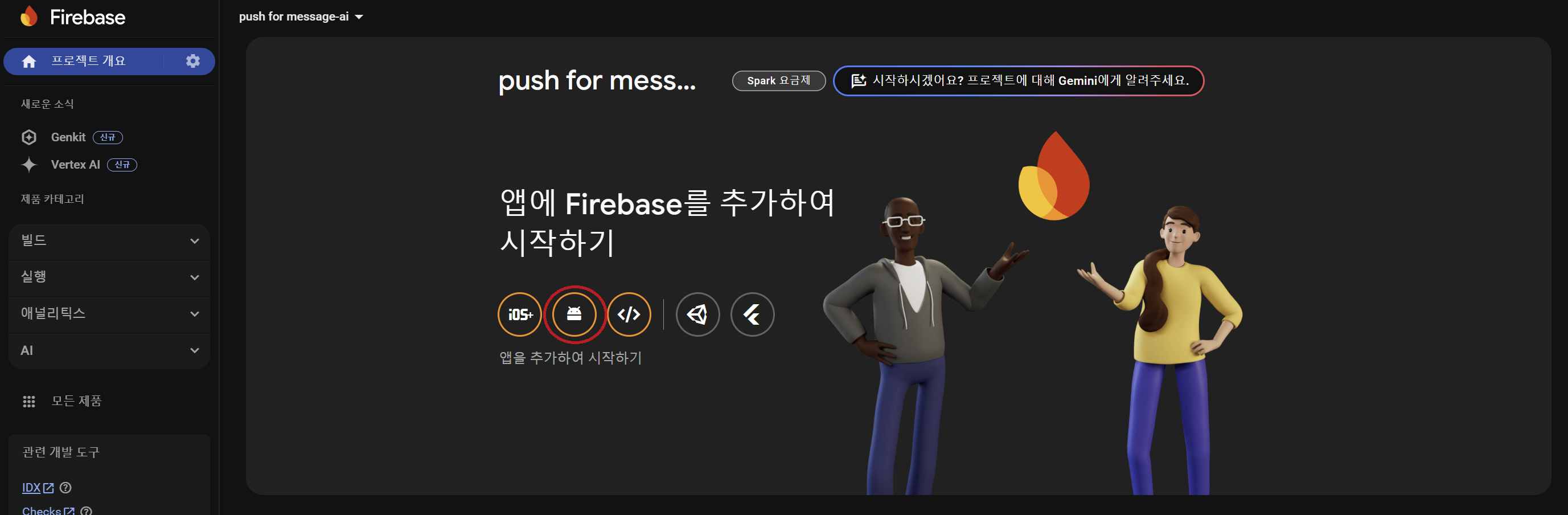1568x515 pixels.
Task: Add a Unity app
Action: point(697,314)
